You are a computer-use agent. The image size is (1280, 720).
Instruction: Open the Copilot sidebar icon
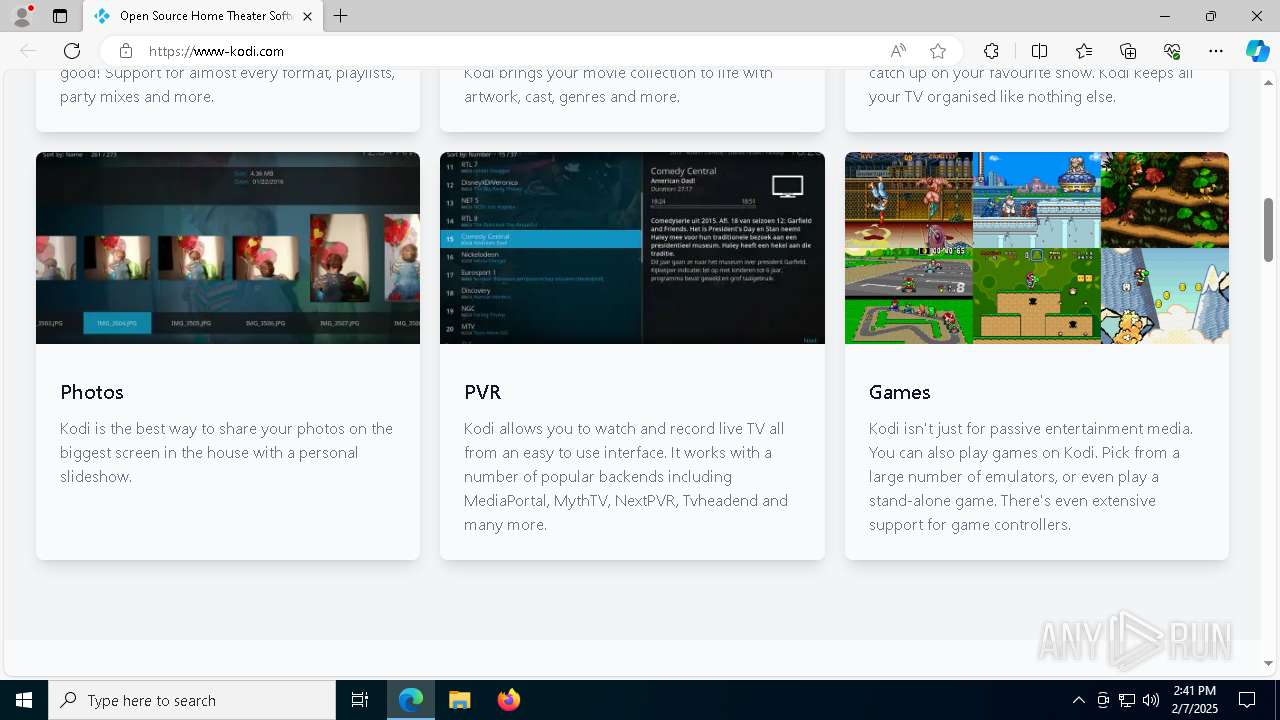coord(1257,51)
